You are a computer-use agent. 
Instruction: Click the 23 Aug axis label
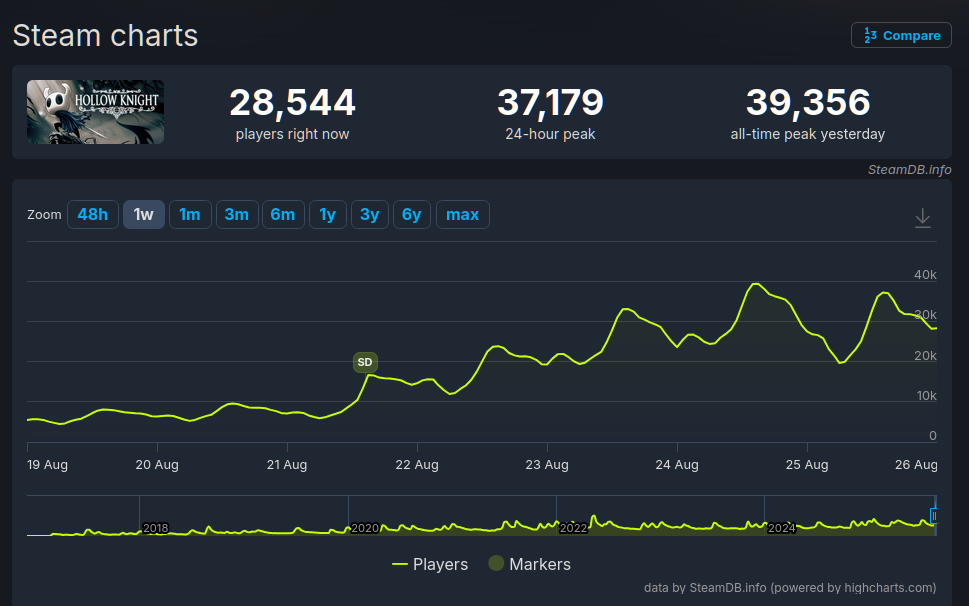tap(547, 465)
